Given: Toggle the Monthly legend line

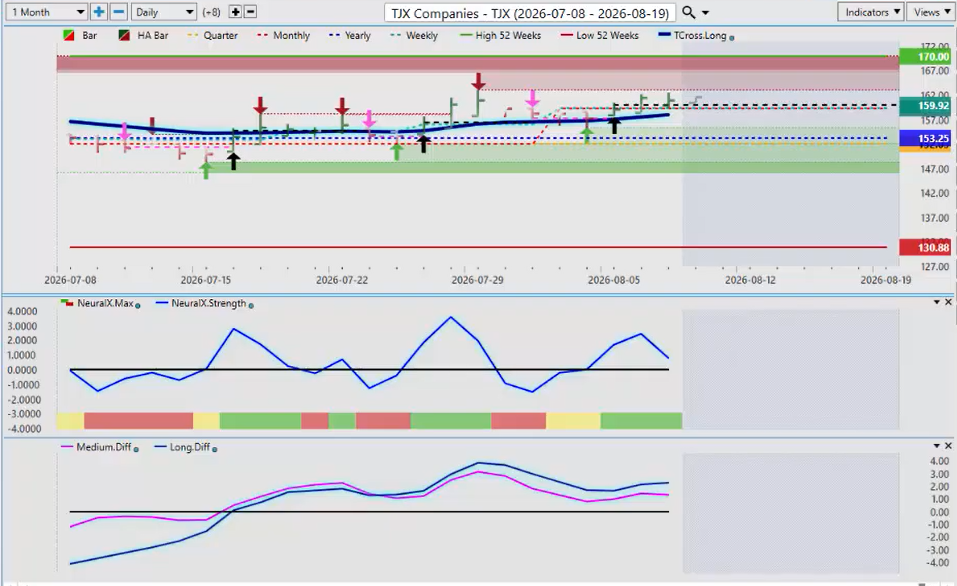Looking at the screenshot, I should pos(284,35).
